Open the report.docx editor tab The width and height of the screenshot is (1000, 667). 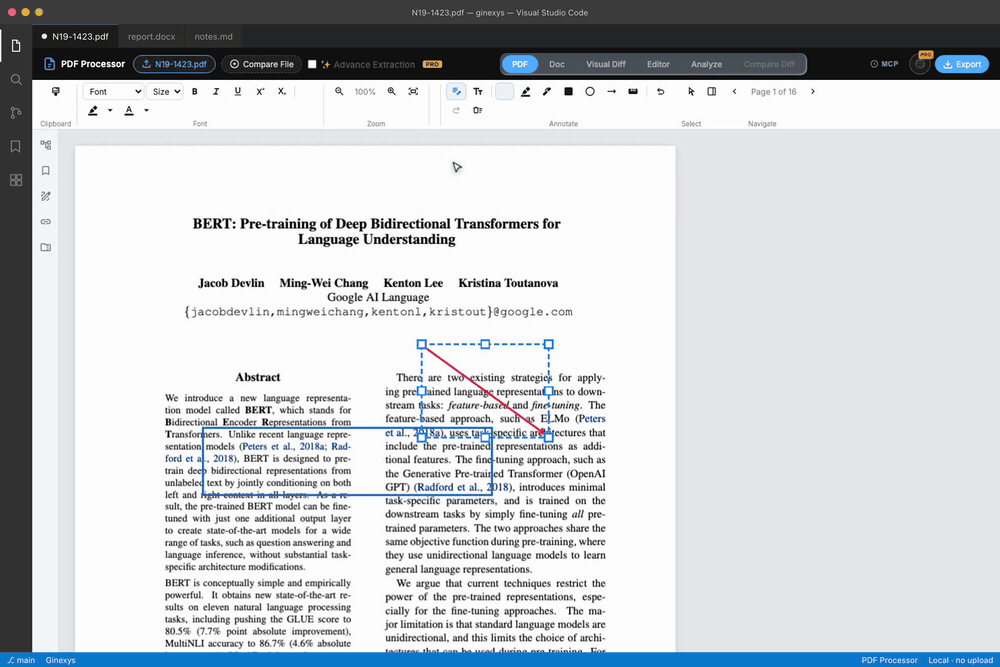point(151,36)
